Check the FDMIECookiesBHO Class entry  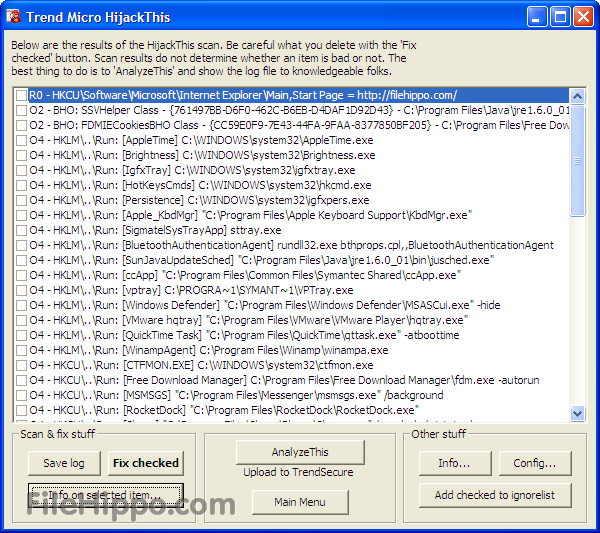(21, 125)
